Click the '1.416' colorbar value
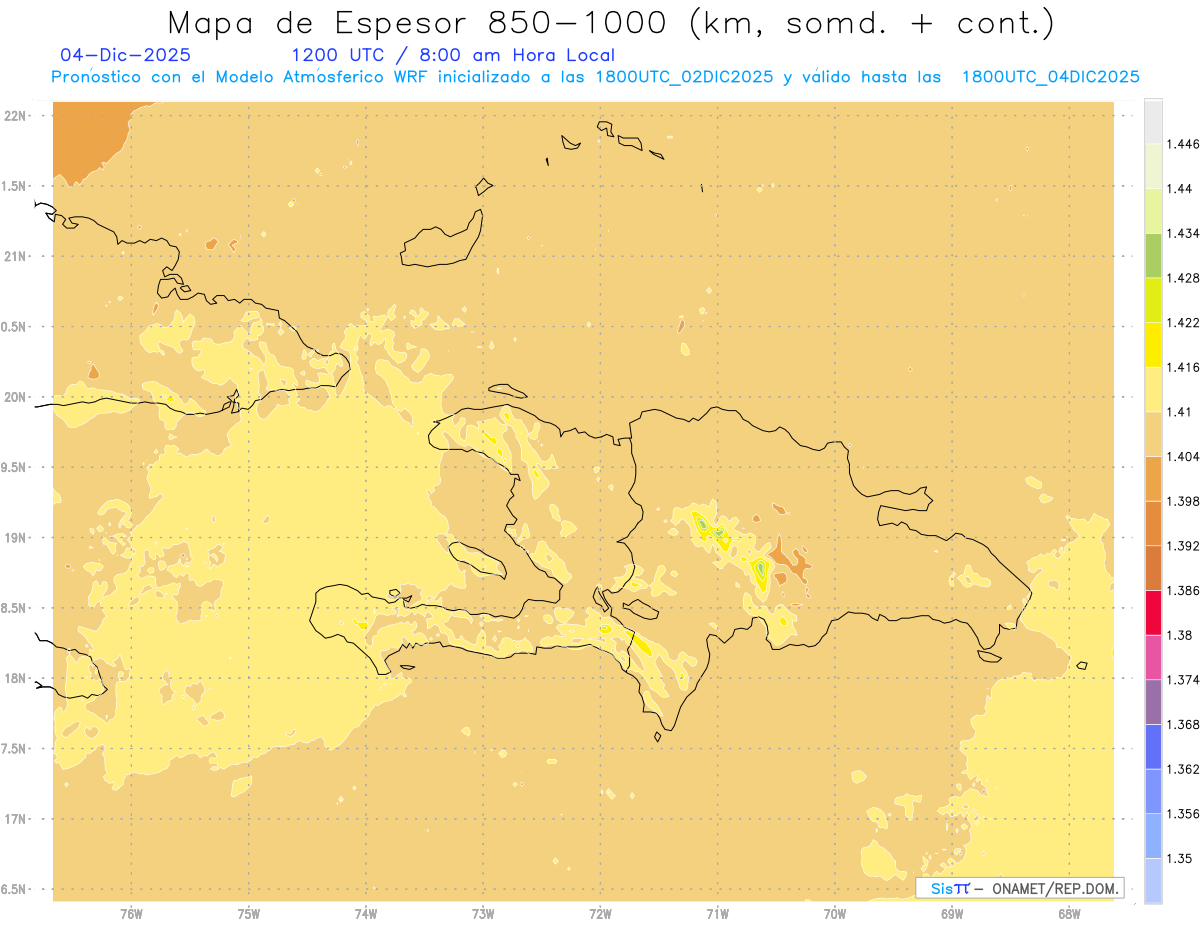Screen dimensions: 1200x927 1182,367
